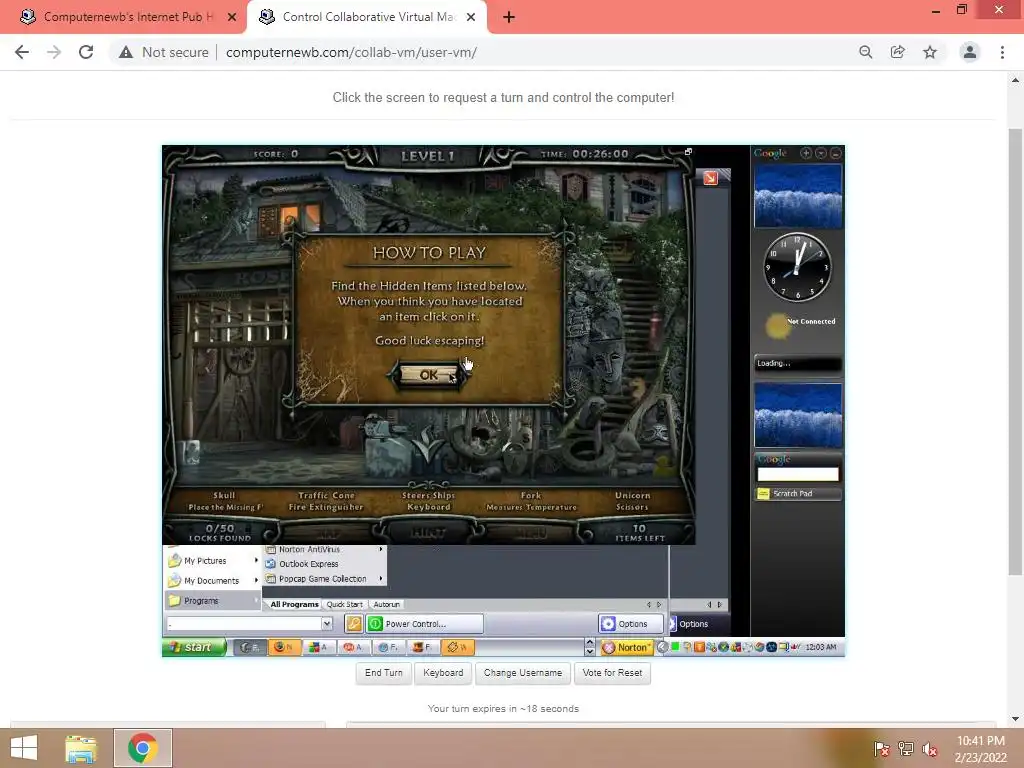
Task: Open the Chrome profile avatar icon
Action: [x=970, y=52]
